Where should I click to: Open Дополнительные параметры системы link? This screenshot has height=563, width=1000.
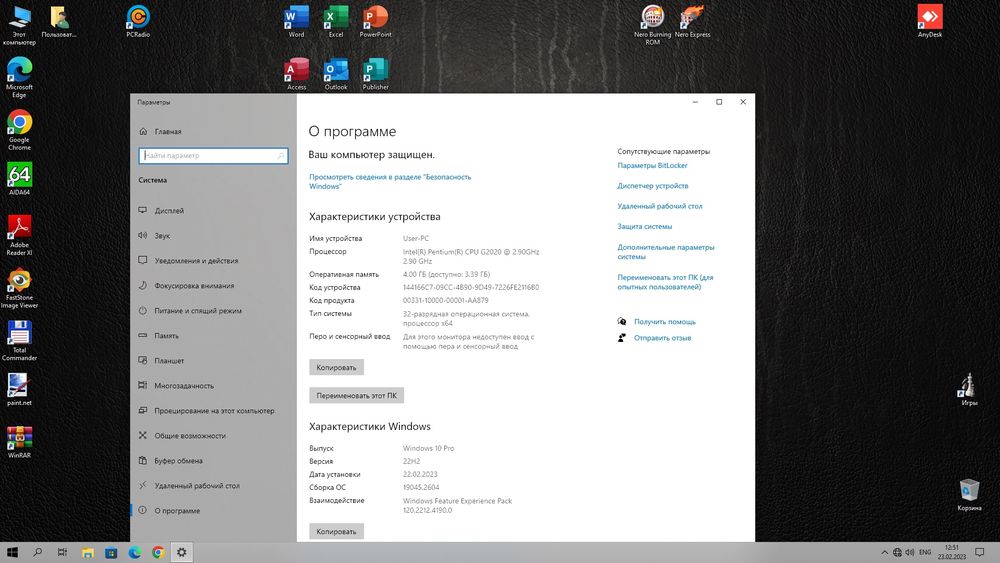tap(666, 252)
